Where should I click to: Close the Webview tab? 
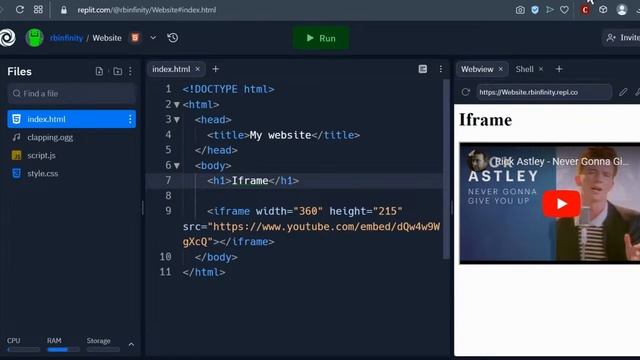click(x=500, y=69)
